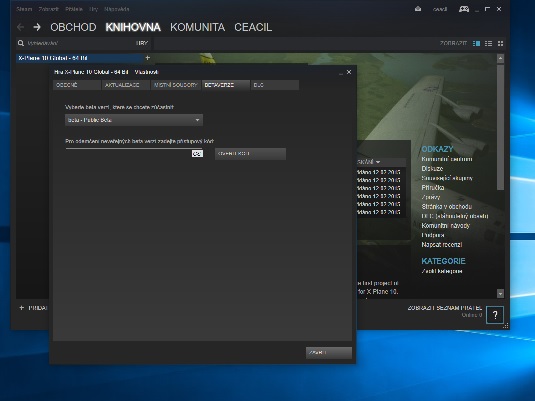Open the ceacil account name dropdown at top

tap(440, 9)
